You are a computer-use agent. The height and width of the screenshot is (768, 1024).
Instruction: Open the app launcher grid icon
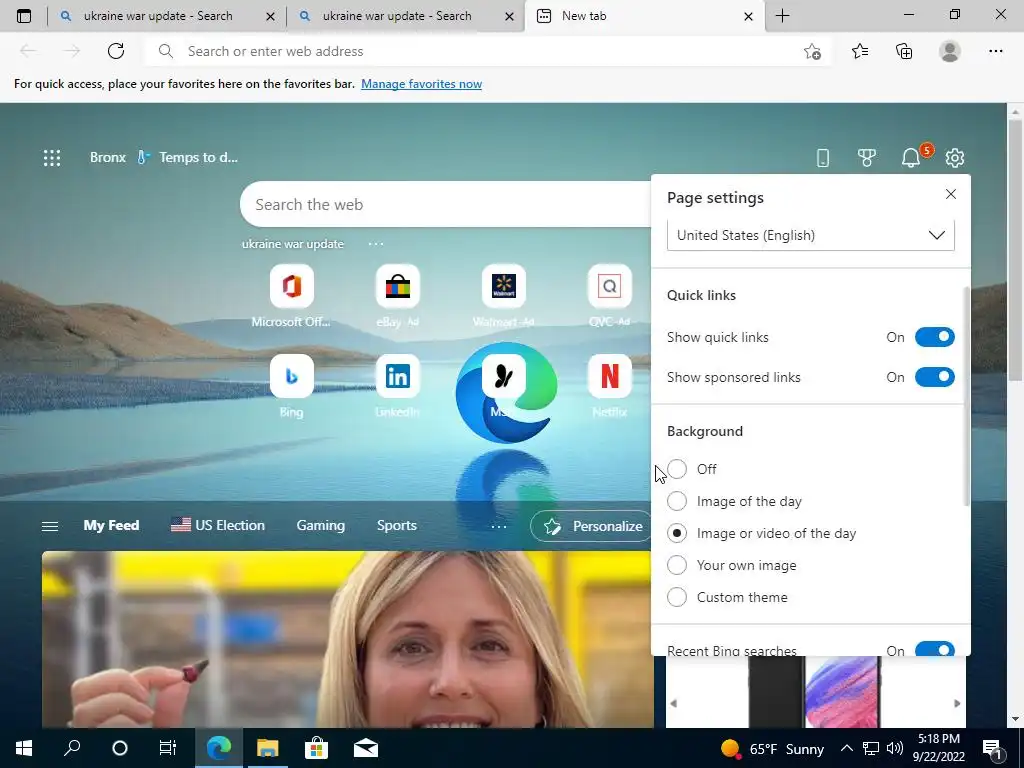point(52,157)
